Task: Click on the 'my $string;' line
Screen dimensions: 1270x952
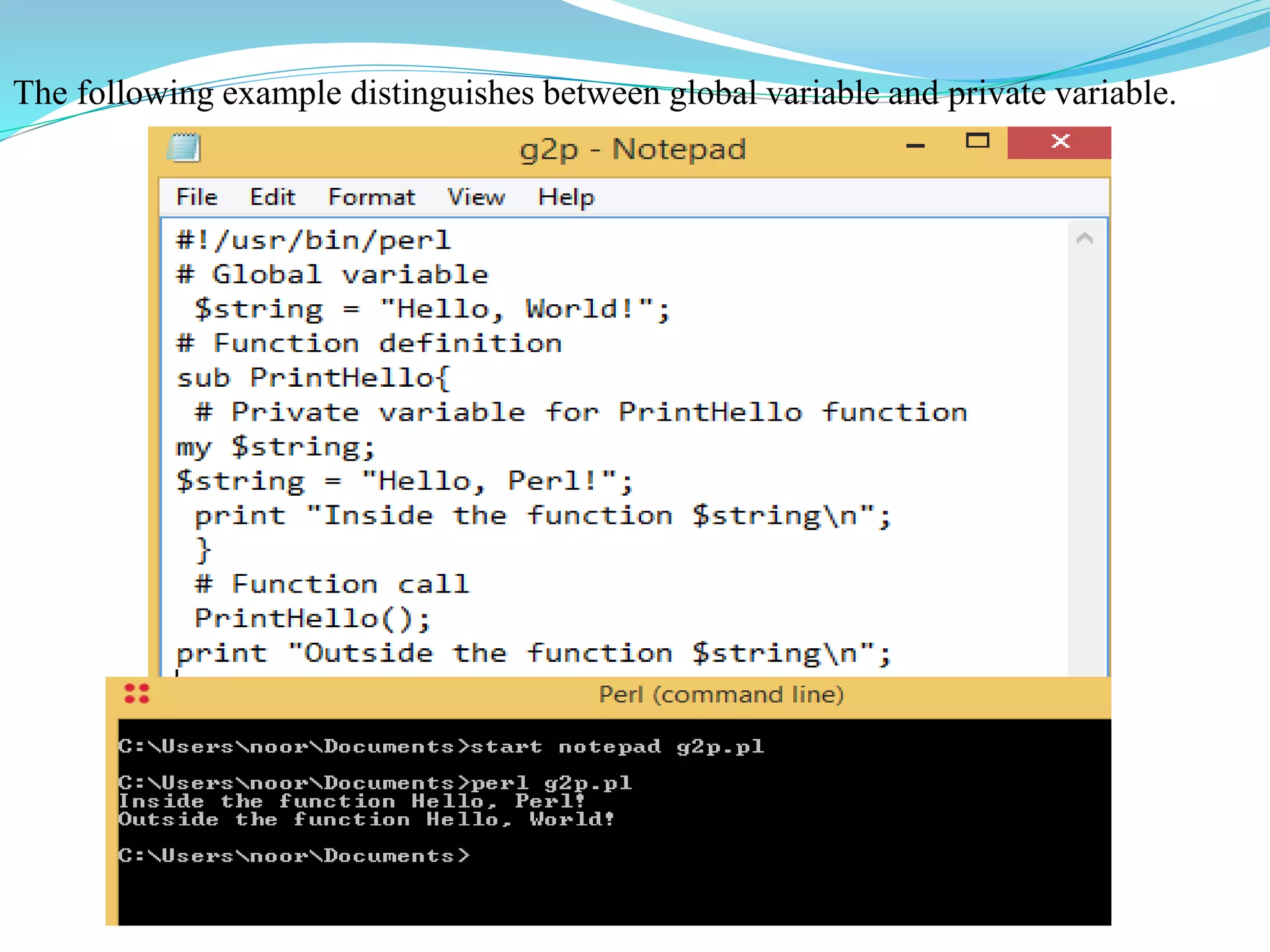Action: 275,447
